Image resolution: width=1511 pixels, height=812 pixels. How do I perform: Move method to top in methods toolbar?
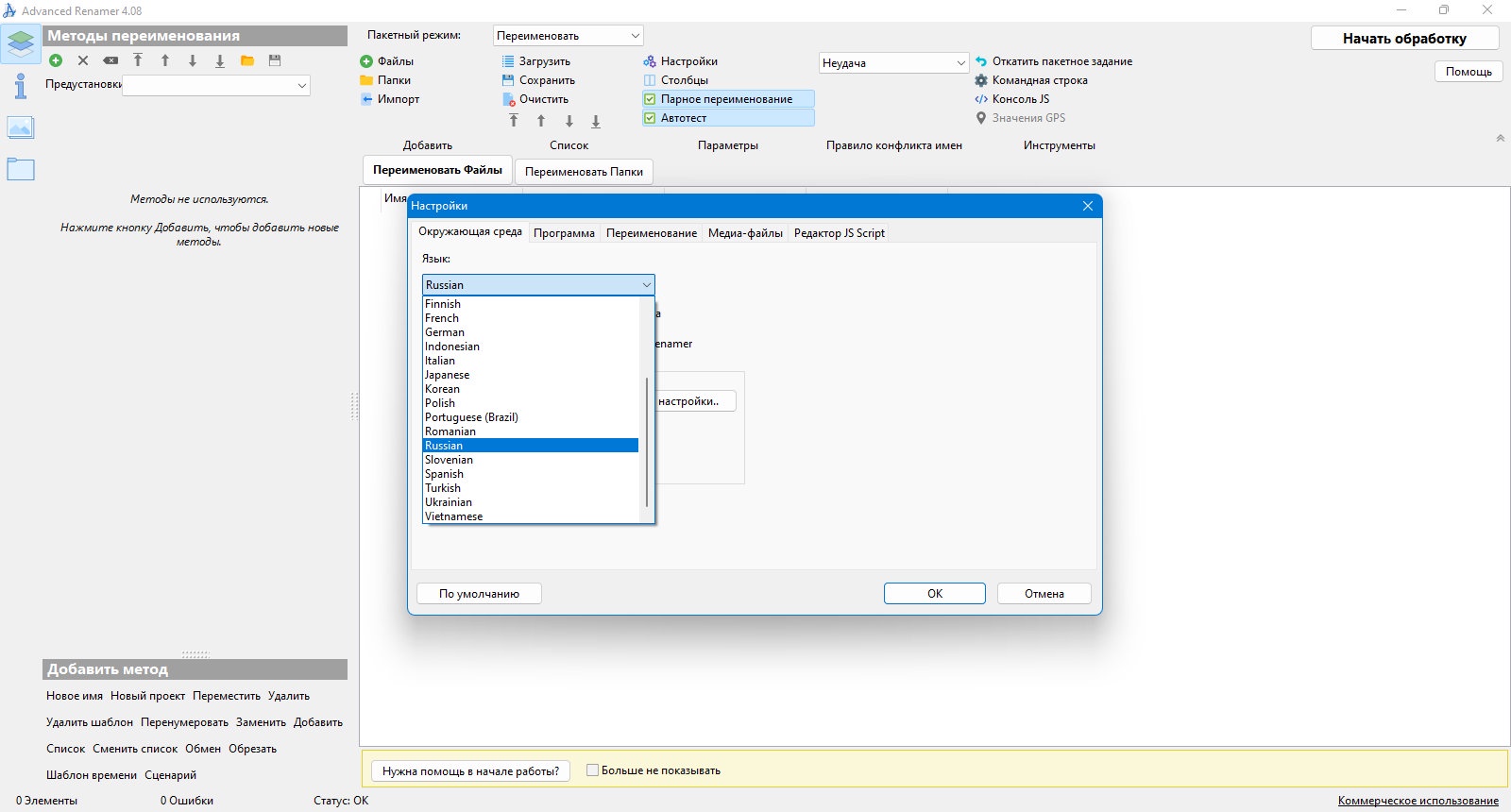(x=138, y=60)
